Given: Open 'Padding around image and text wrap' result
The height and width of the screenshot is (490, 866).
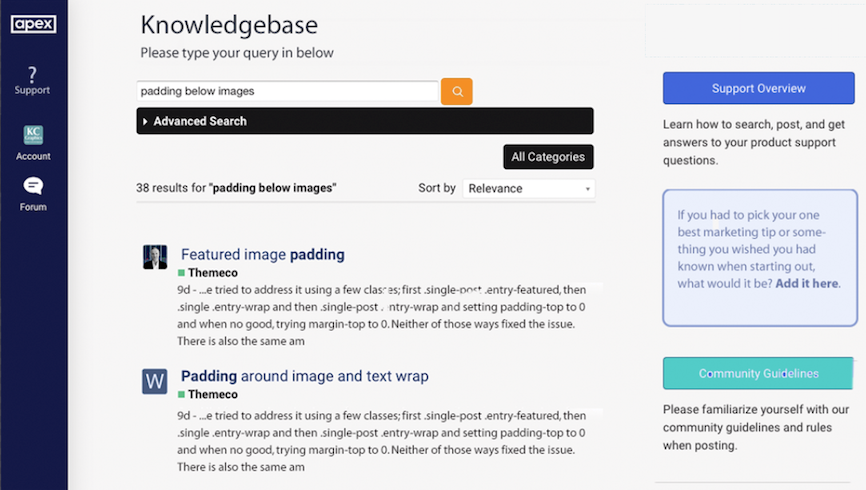Looking at the screenshot, I should pyautogui.click(x=304, y=376).
